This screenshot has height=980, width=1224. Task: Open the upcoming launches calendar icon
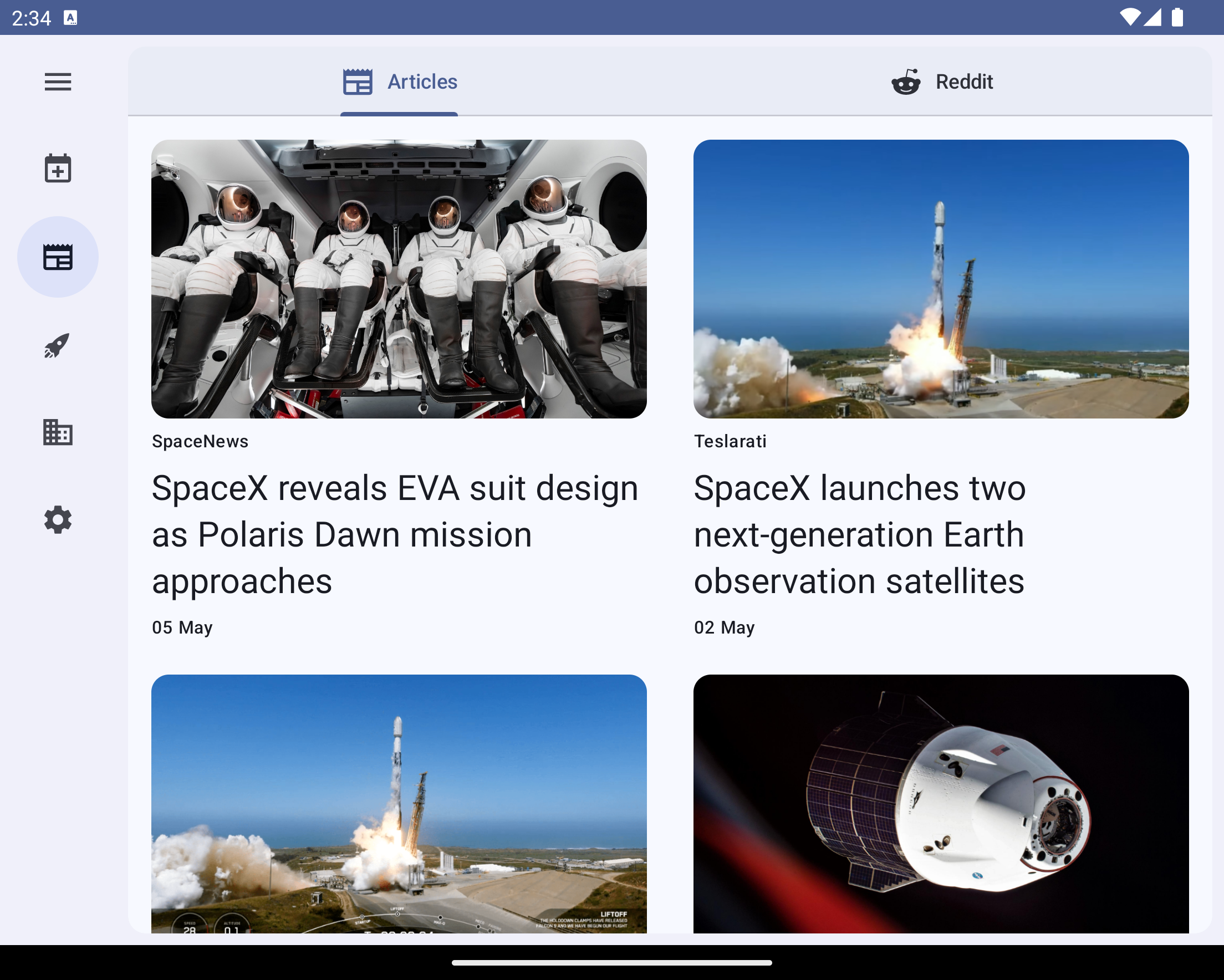point(58,169)
